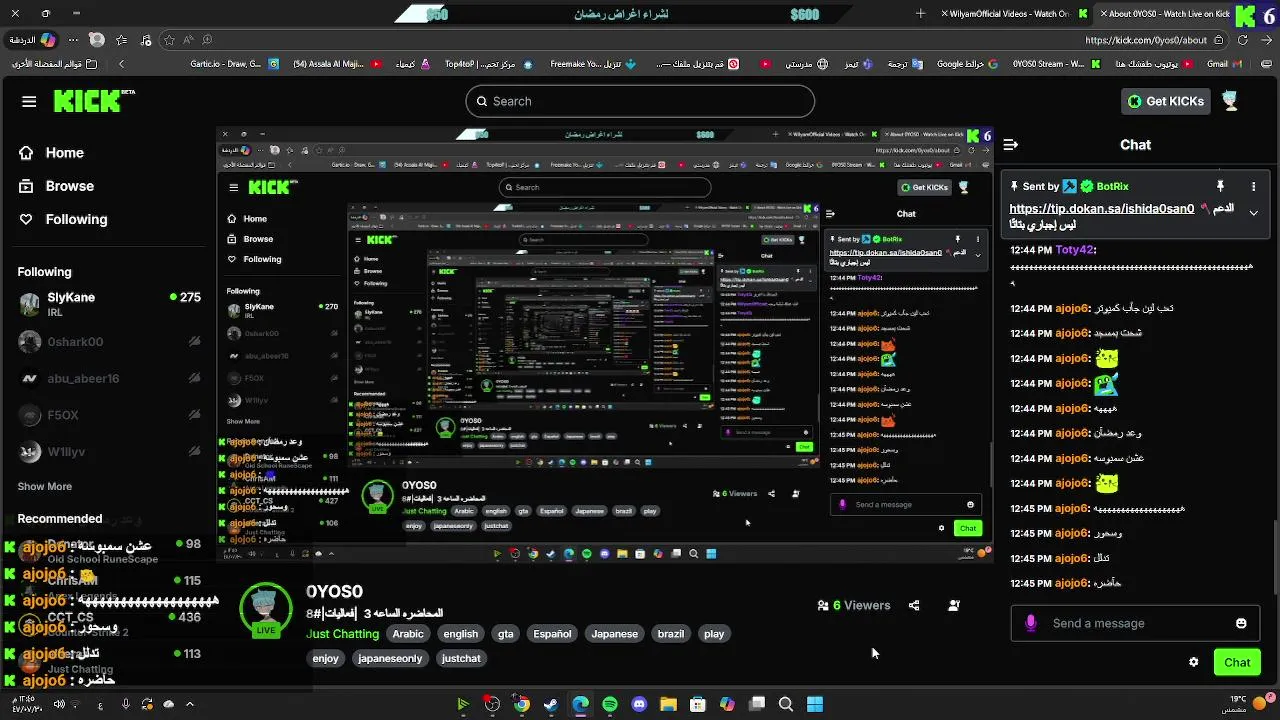Select the english tag

(x=461, y=634)
